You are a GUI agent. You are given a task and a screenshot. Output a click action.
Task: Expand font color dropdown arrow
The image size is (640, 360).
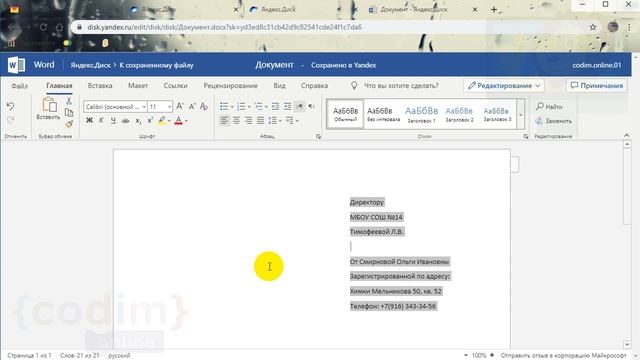(x=186, y=121)
